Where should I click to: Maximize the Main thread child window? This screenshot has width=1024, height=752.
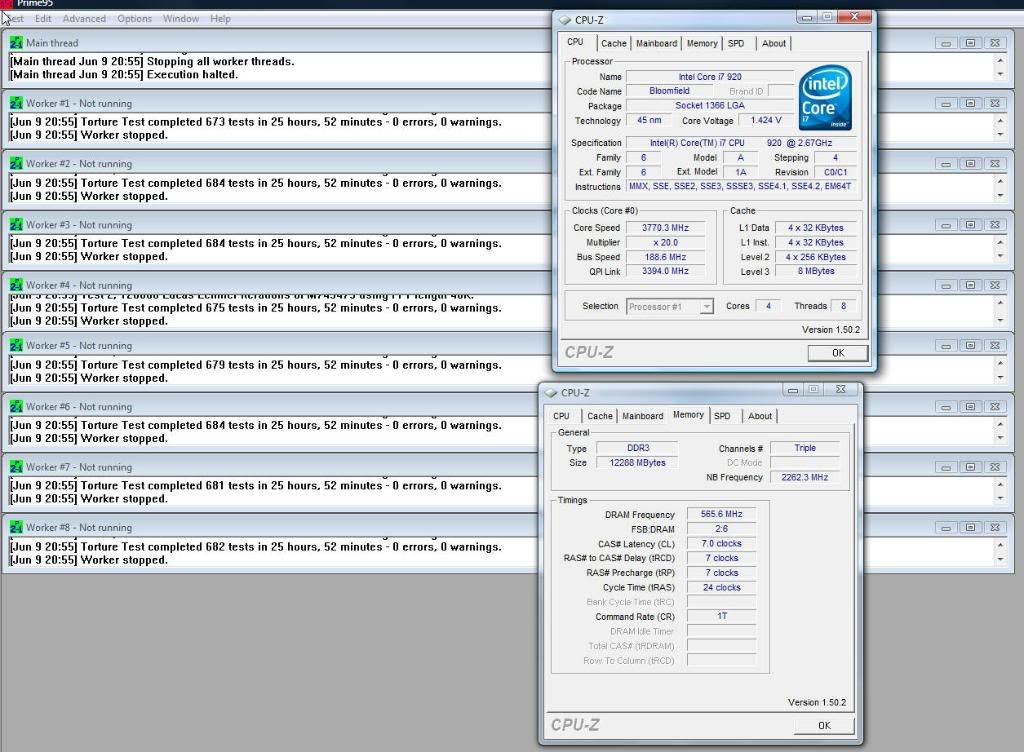click(x=970, y=43)
